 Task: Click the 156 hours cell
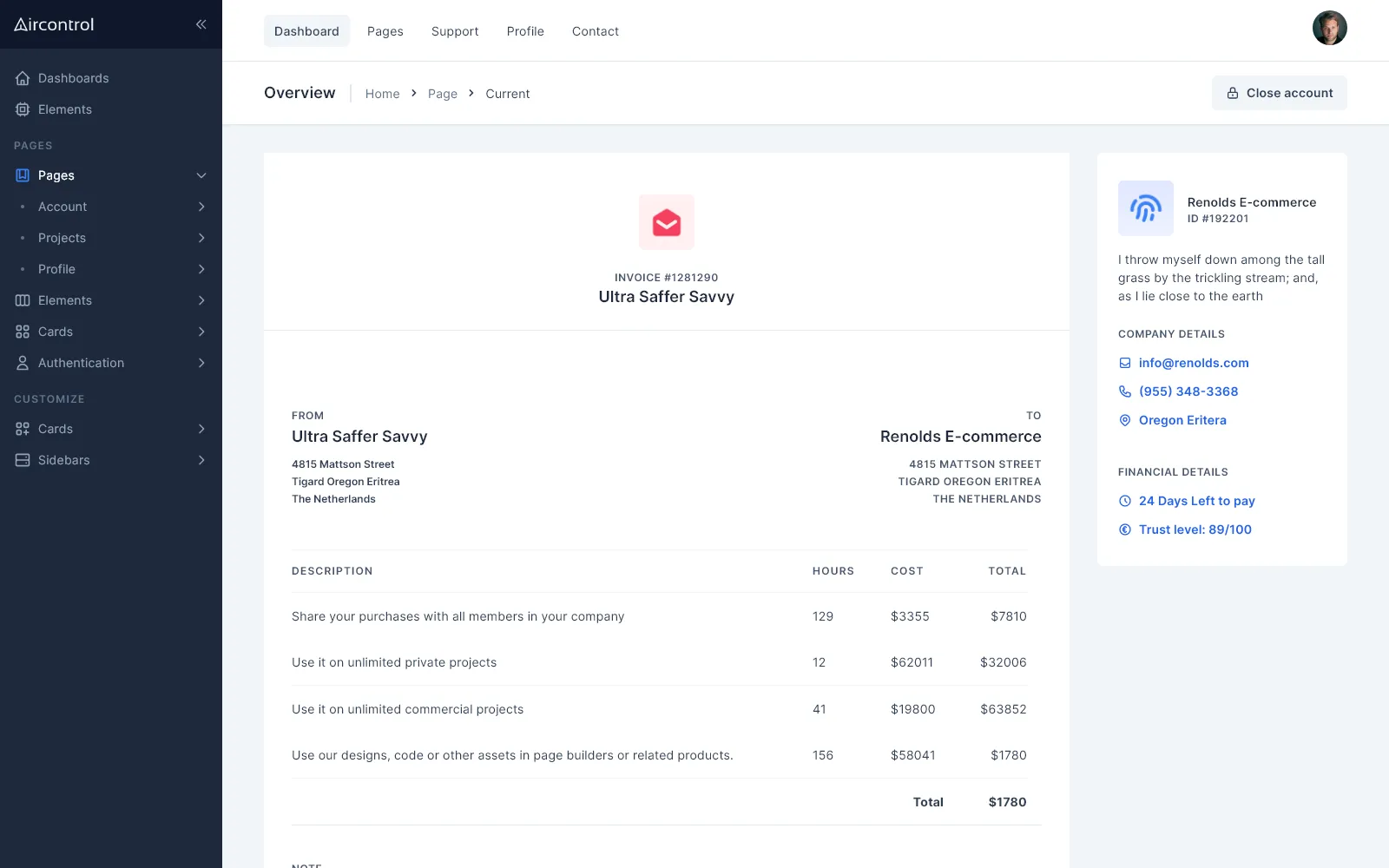pyautogui.click(x=823, y=755)
